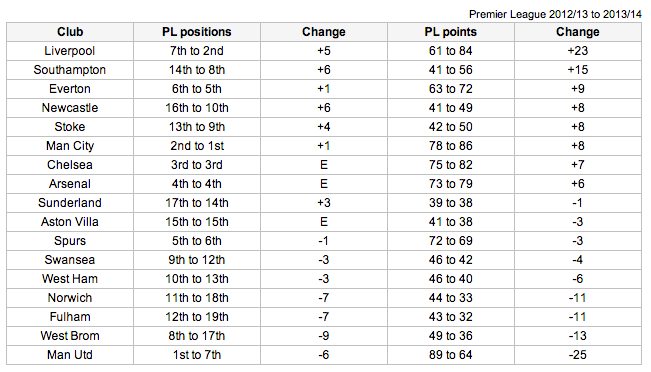The image size is (651, 372).
Task: Click the PL points column header
Action: [450, 32]
